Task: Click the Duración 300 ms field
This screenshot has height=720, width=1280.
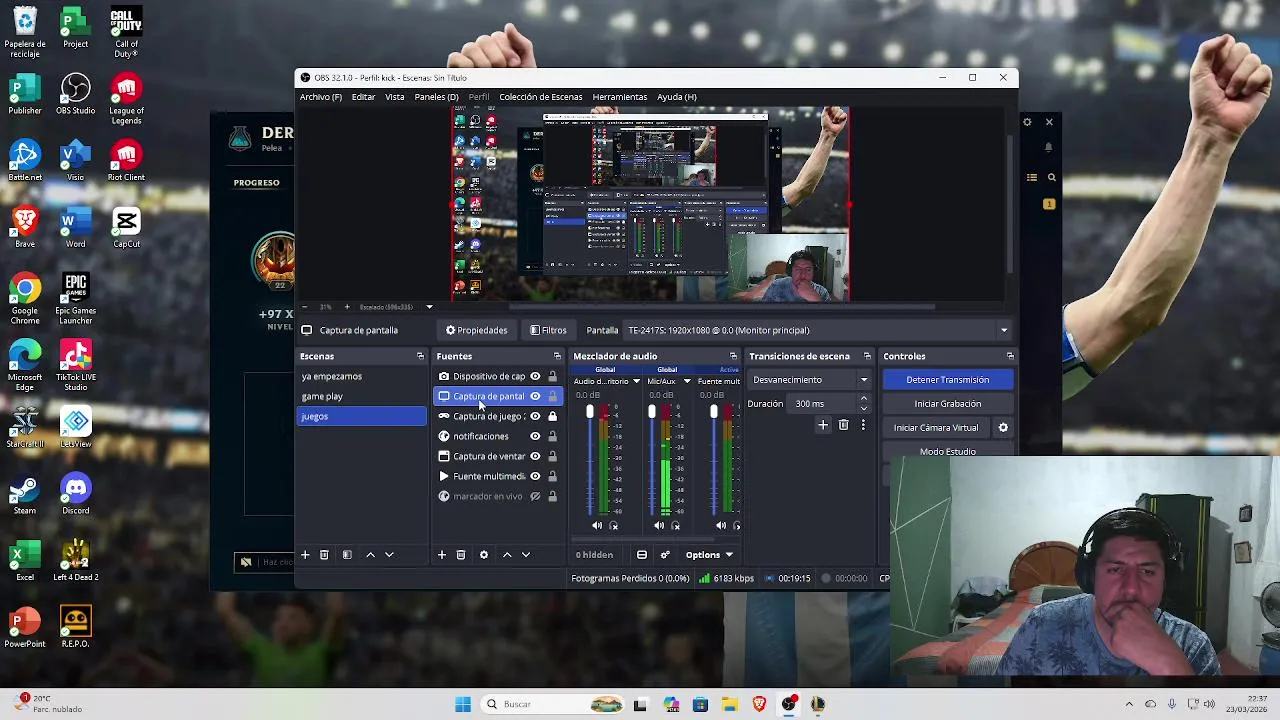Action: 825,404
